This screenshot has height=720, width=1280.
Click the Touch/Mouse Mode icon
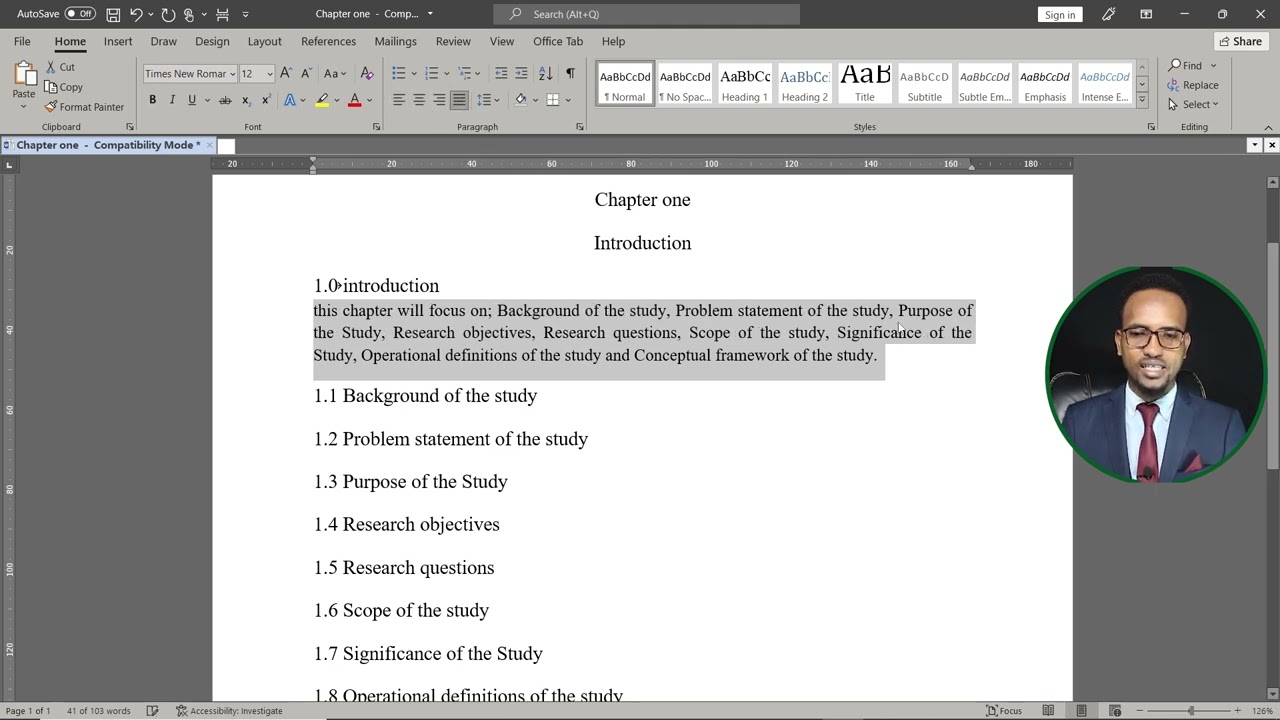click(x=189, y=14)
